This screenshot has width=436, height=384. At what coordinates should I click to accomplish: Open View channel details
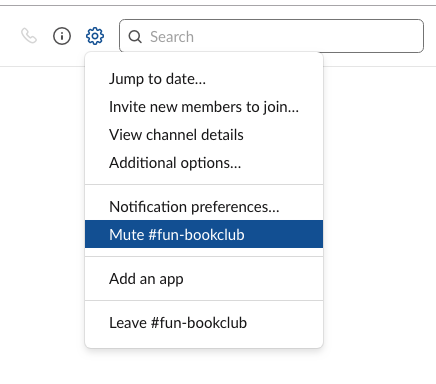point(204,135)
